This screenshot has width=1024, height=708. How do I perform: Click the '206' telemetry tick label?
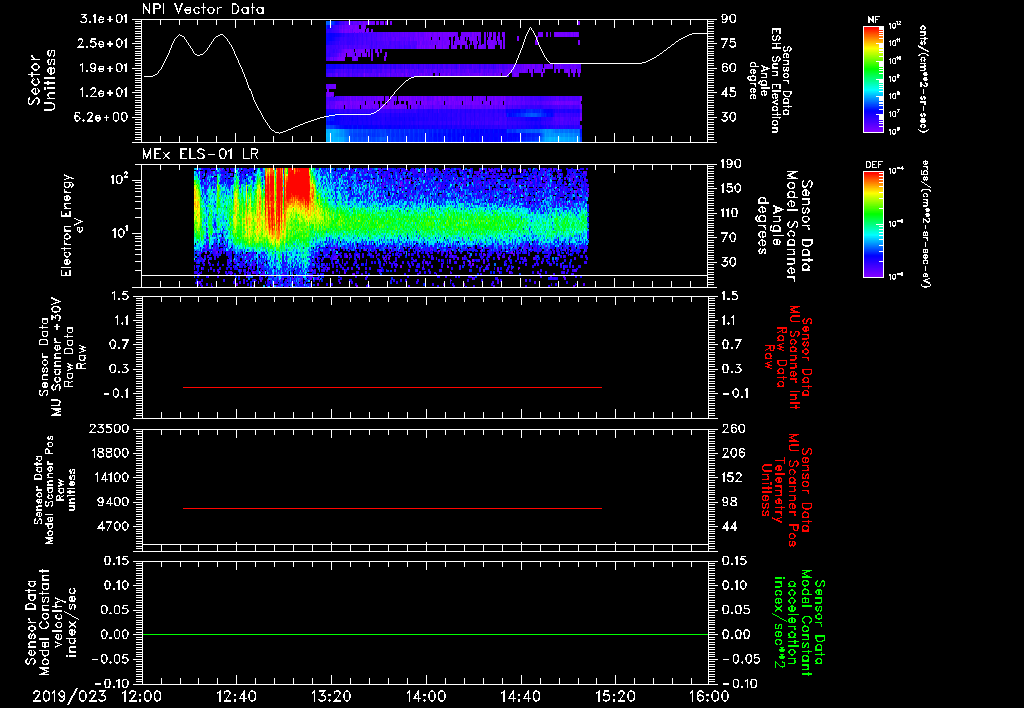[732, 453]
